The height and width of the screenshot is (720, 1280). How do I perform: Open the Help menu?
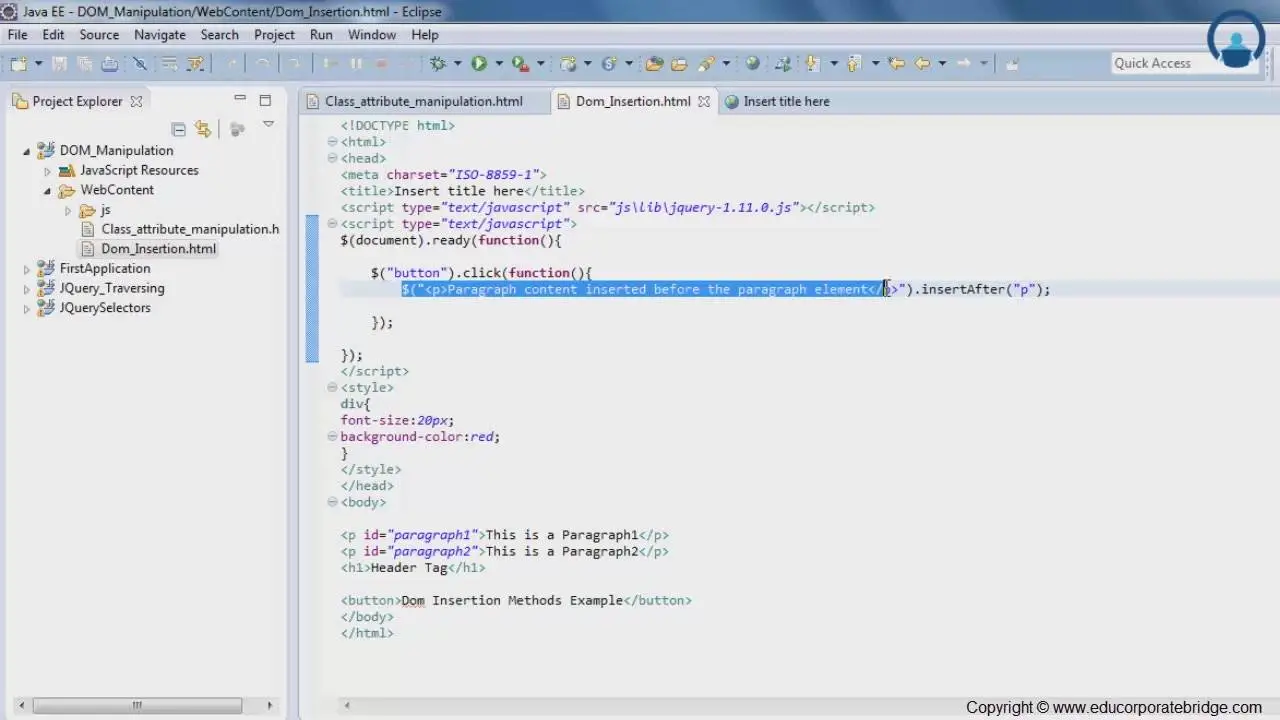tap(425, 34)
